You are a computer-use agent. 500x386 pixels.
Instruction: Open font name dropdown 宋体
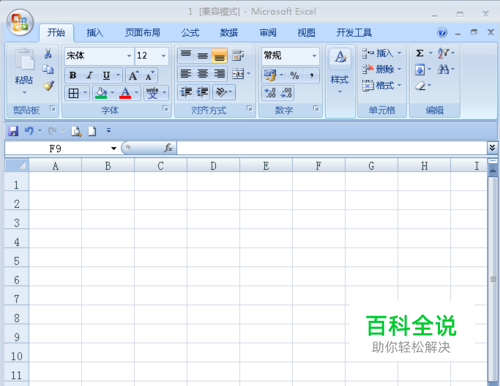point(129,56)
